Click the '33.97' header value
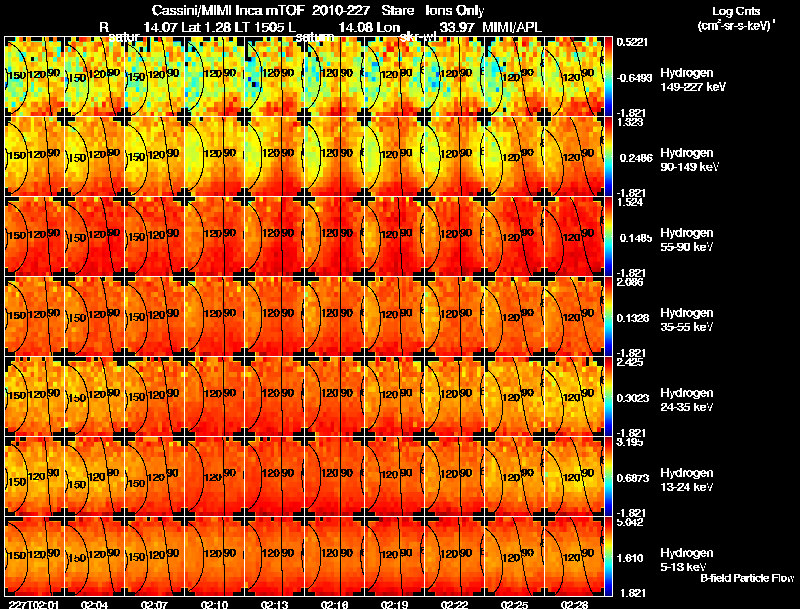This screenshot has width=800, height=609. (x=457, y=27)
